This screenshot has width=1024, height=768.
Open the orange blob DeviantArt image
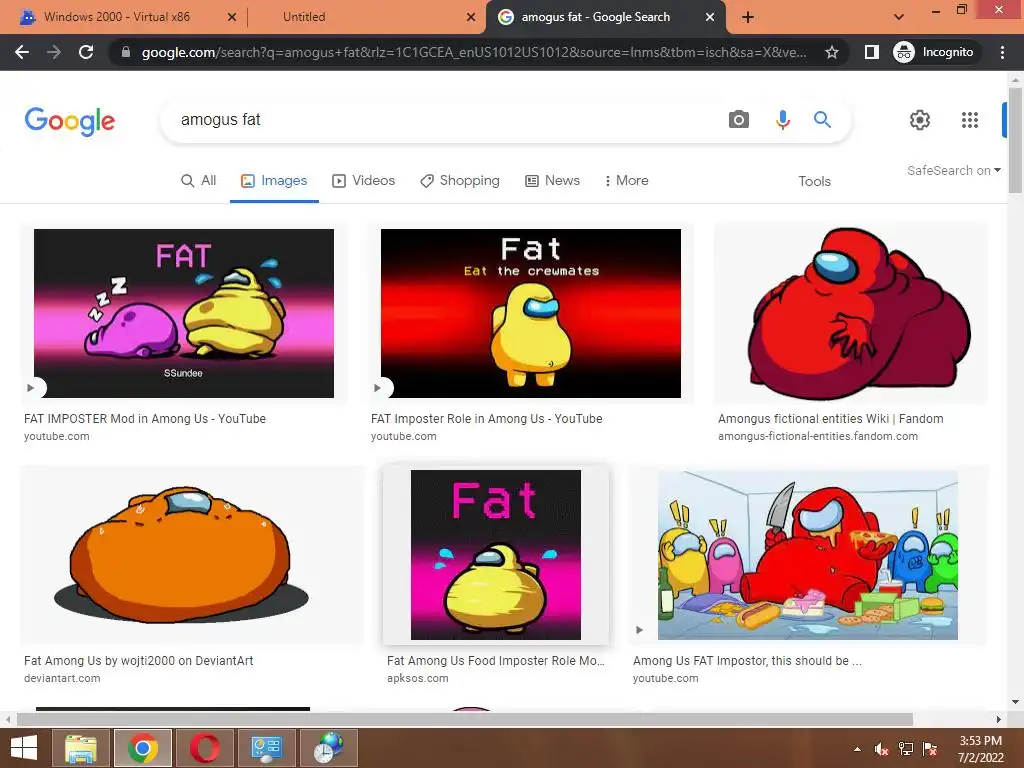[x=191, y=555]
